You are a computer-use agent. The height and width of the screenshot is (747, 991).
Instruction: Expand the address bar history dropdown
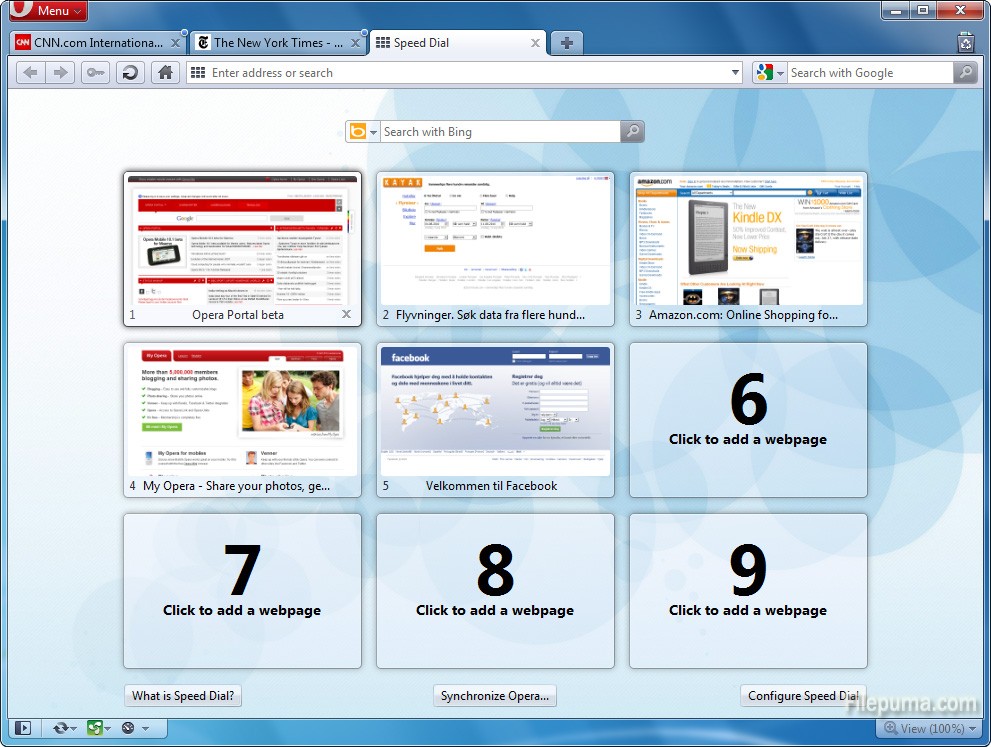point(736,73)
